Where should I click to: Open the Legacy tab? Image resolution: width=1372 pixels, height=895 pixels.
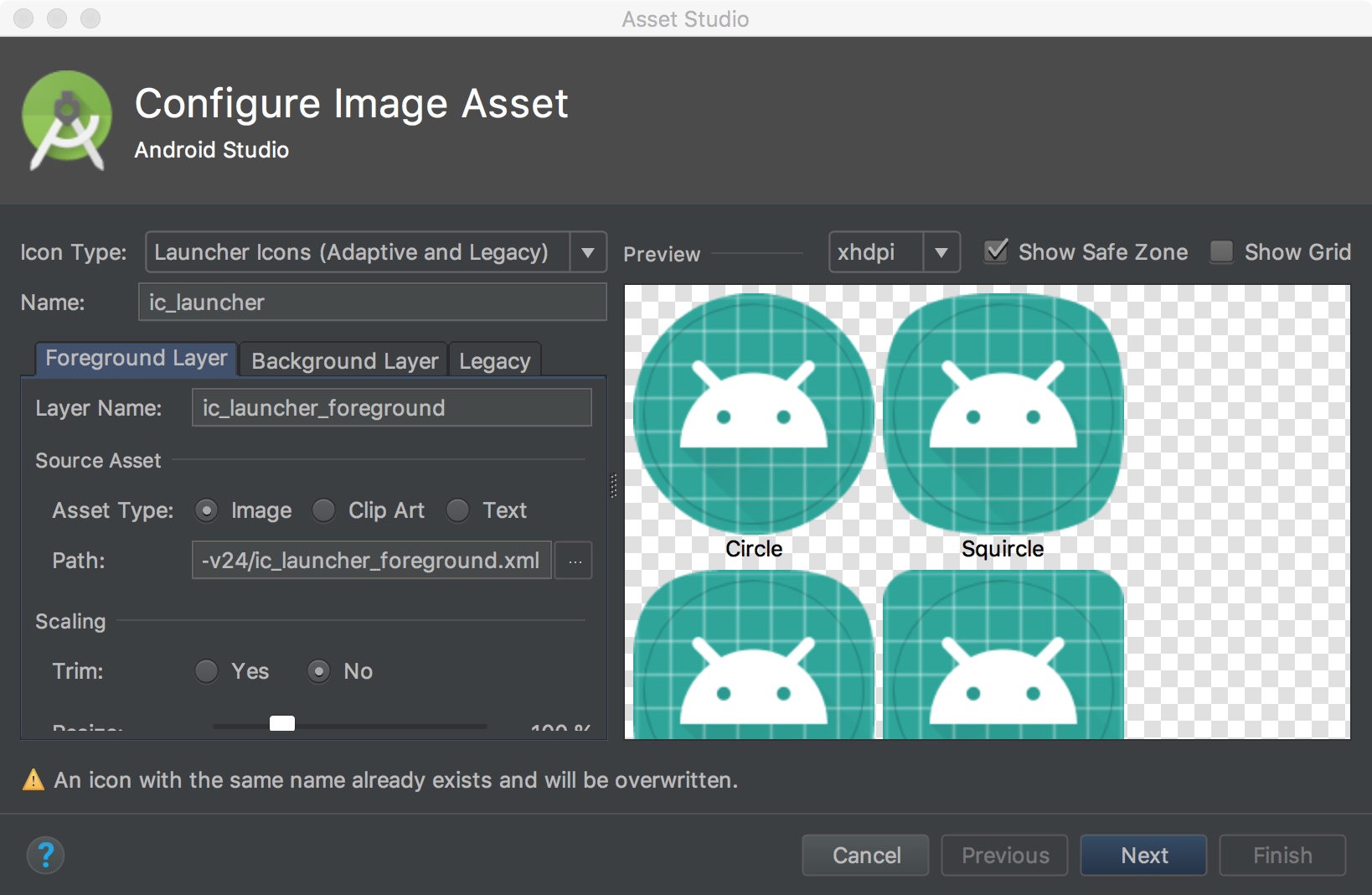coord(495,360)
